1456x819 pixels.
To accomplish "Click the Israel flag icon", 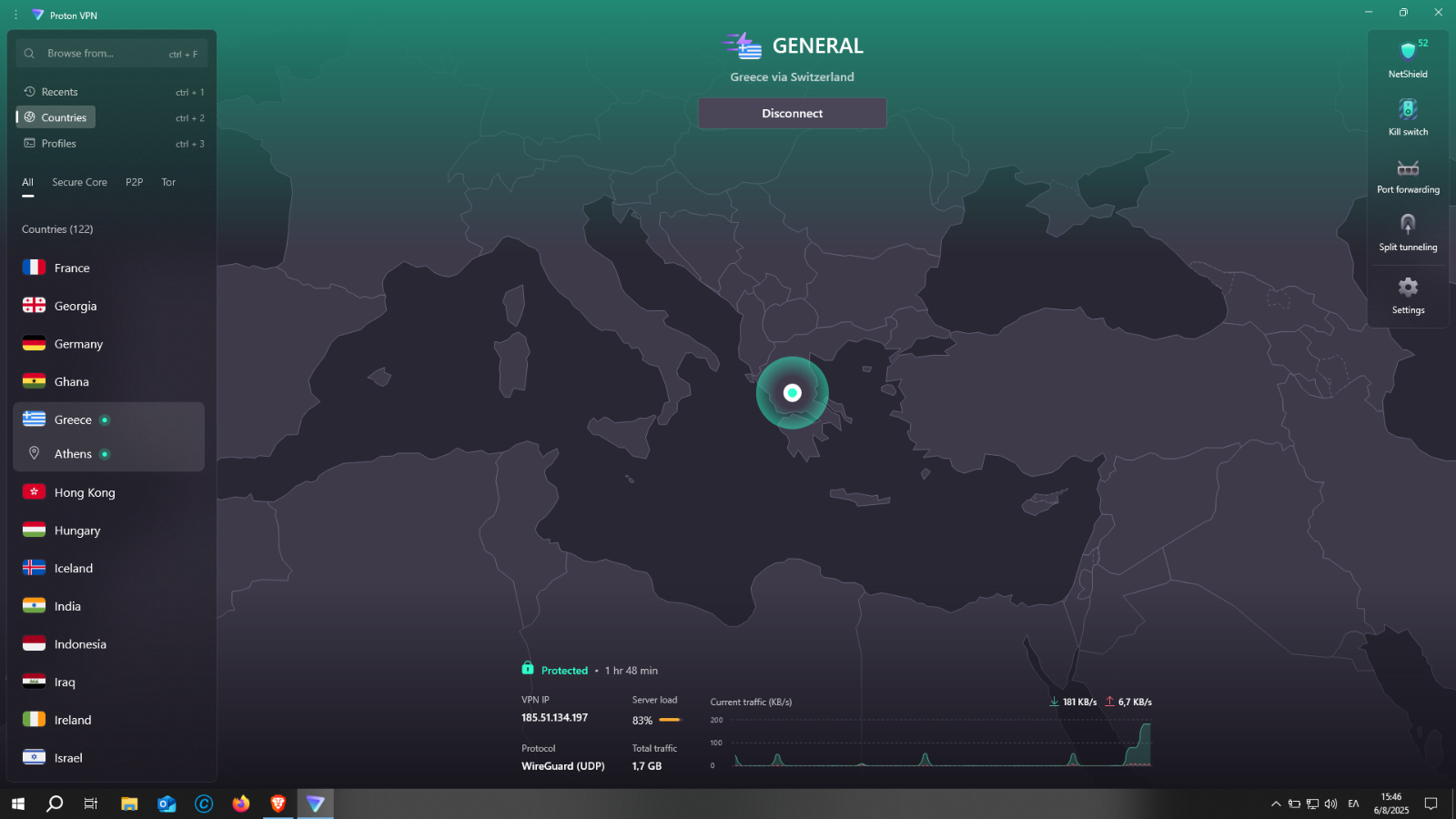I will click(x=34, y=757).
